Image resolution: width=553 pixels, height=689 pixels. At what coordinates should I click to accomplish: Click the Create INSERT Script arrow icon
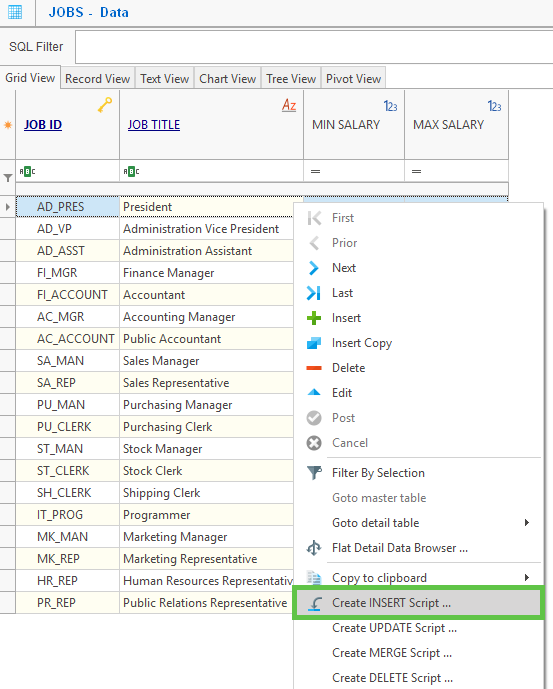pyautogui.click(x=314, y=603)
